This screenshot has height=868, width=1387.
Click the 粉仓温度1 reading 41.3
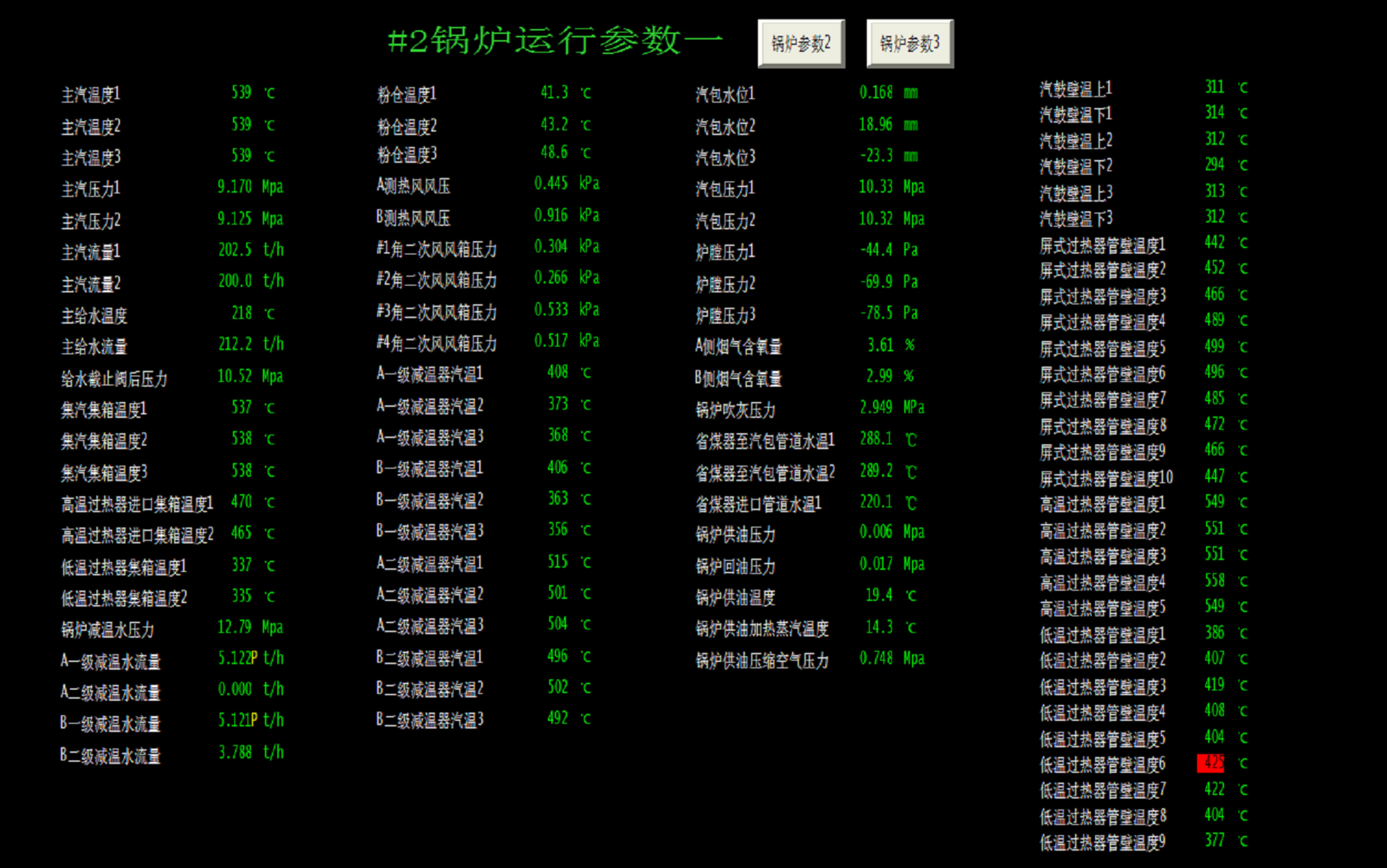(554, 92)
